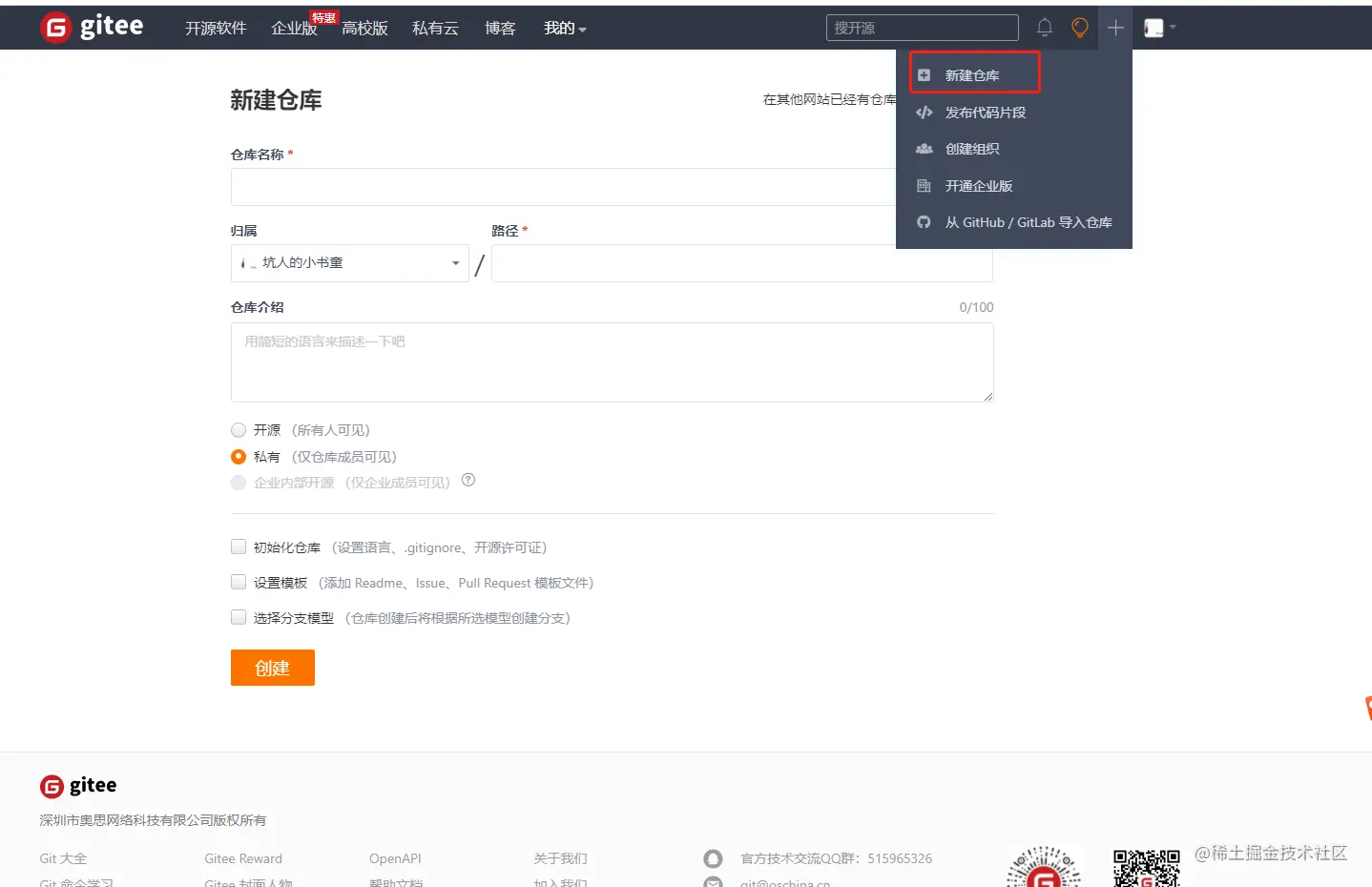Click 在其他网站已经有仓库 import text
Screen dimensions: 1372x887
pos(829,99)
